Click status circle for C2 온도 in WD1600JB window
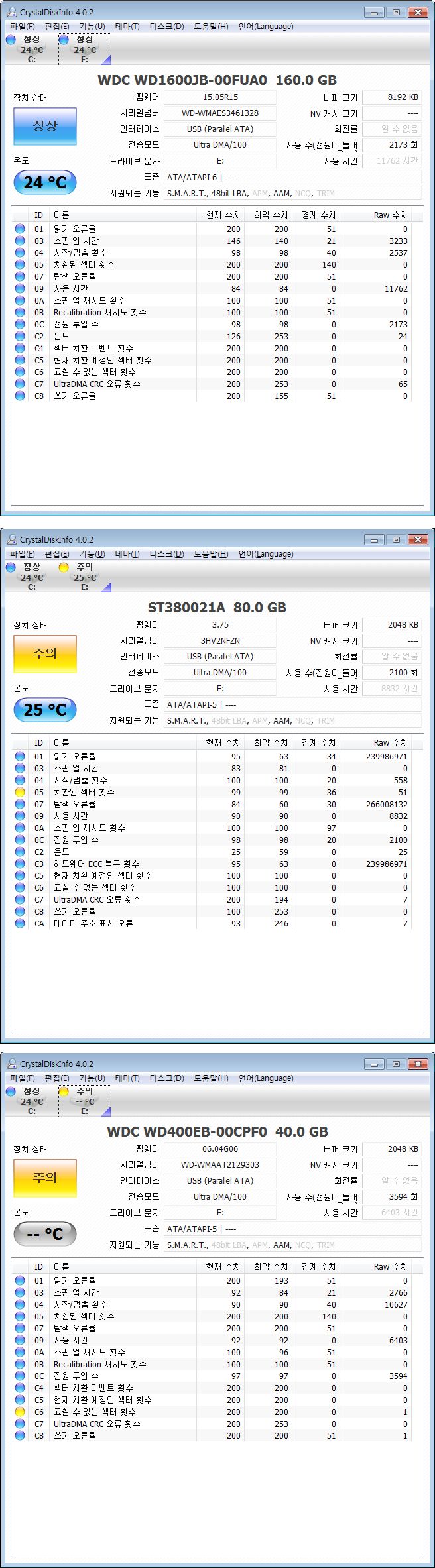 [20, 336]
